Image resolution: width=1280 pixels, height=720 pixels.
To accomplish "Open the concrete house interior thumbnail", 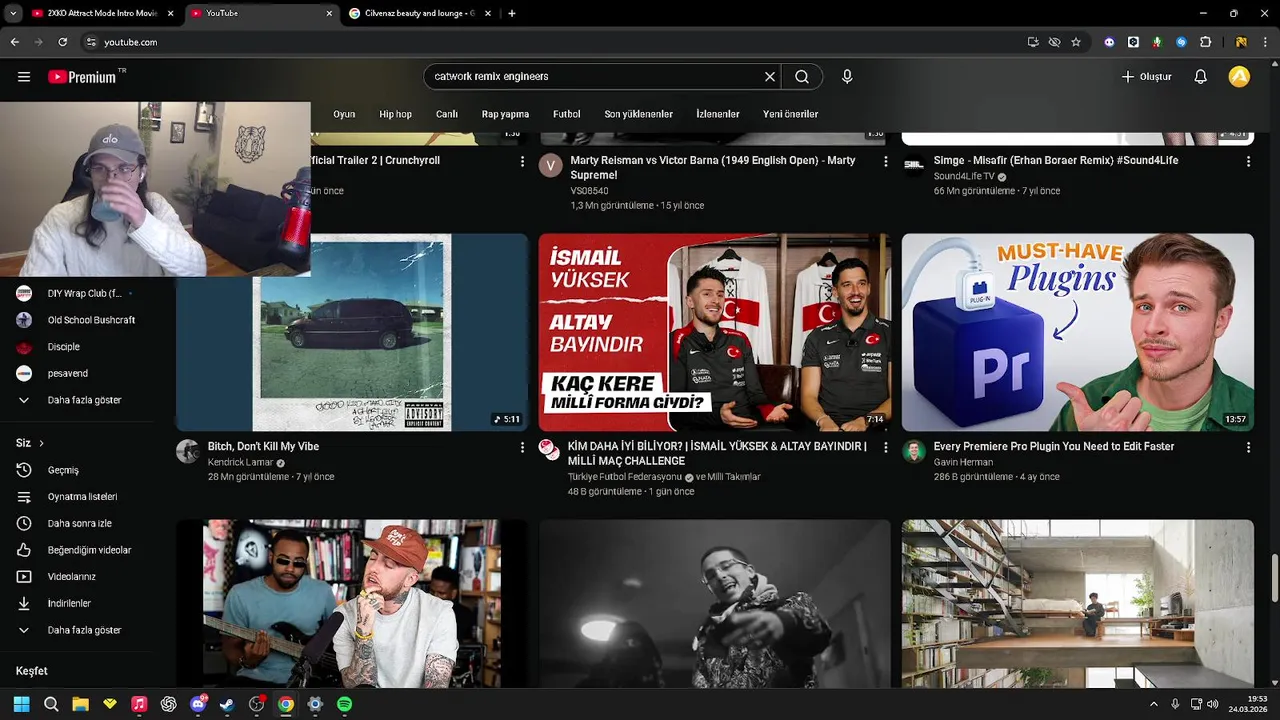I will [1077, 603].
